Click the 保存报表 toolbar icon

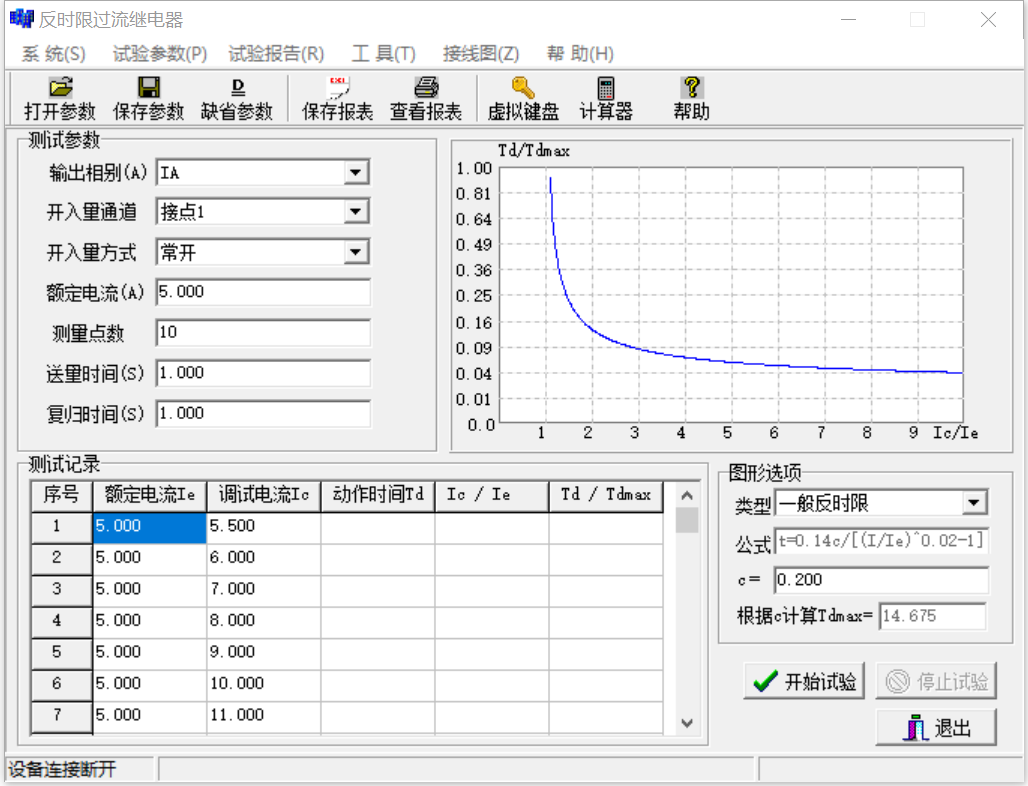338,88
